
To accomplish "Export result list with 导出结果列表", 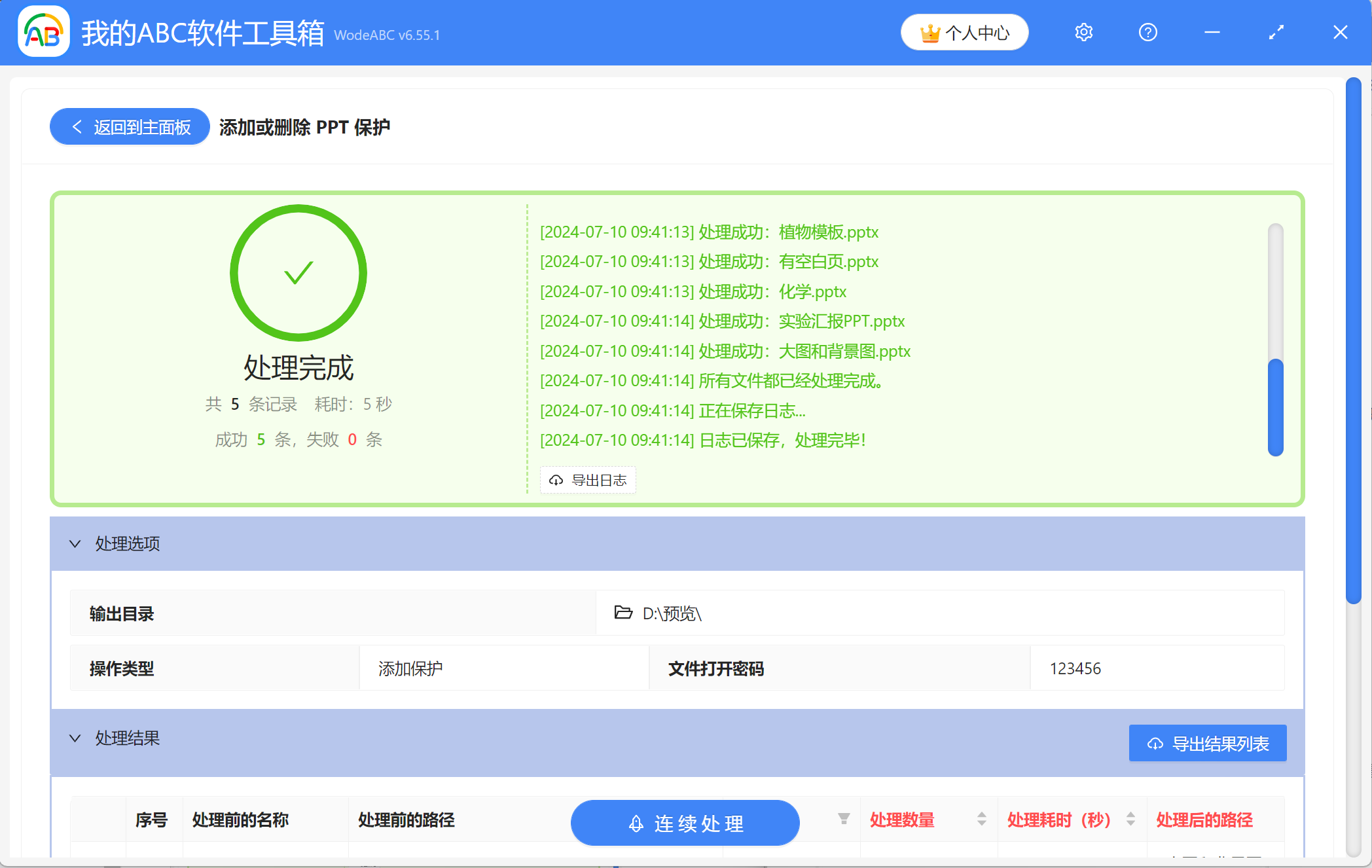I will coord(1207,743).
